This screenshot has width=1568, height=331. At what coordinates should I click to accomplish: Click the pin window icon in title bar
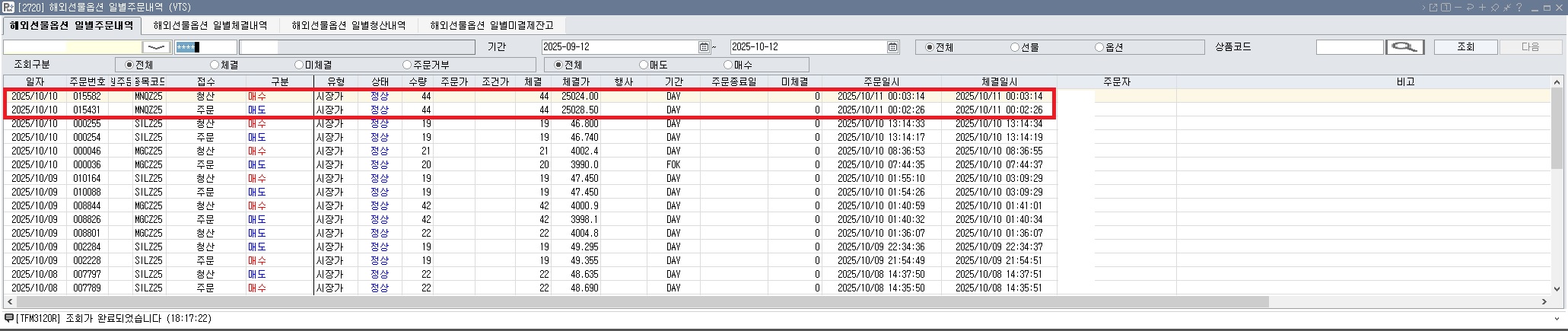[1495, 8]
